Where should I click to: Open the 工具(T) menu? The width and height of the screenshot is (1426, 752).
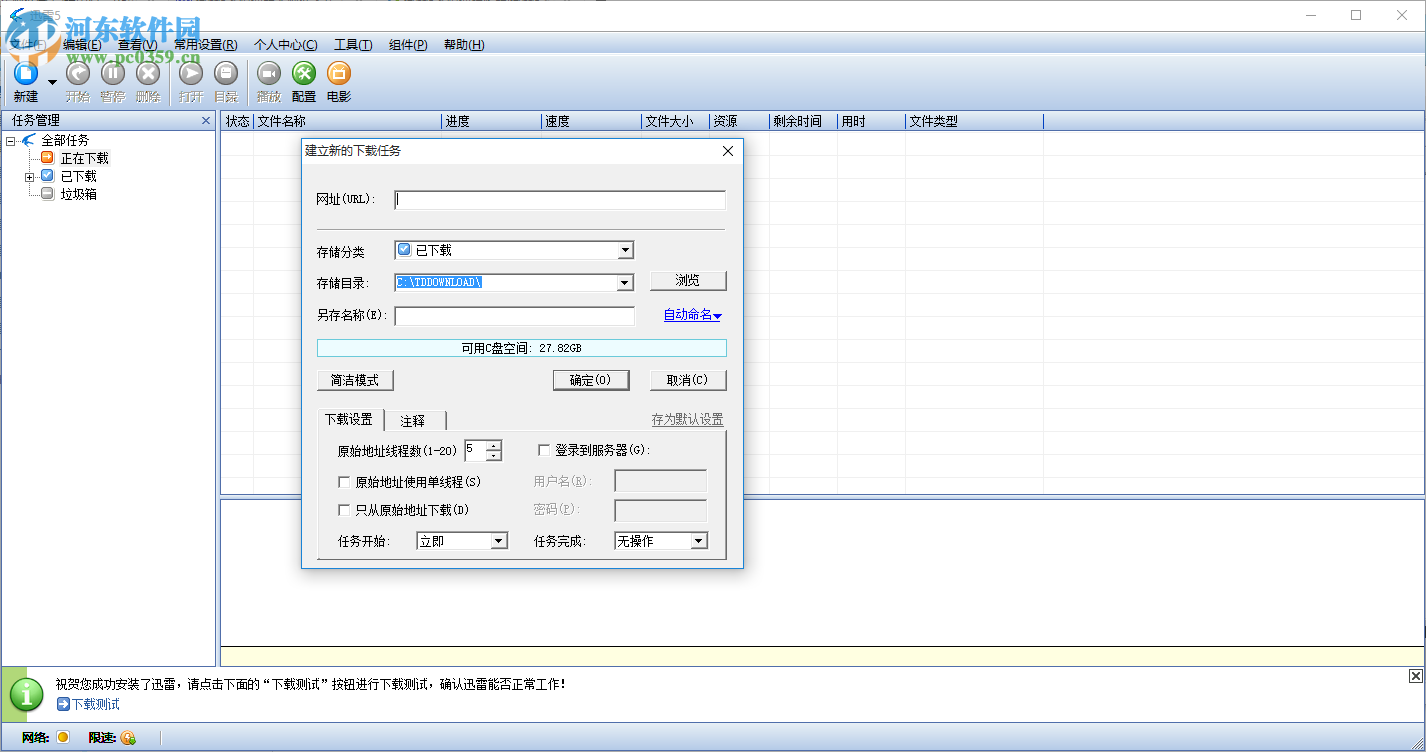point(353,45)
